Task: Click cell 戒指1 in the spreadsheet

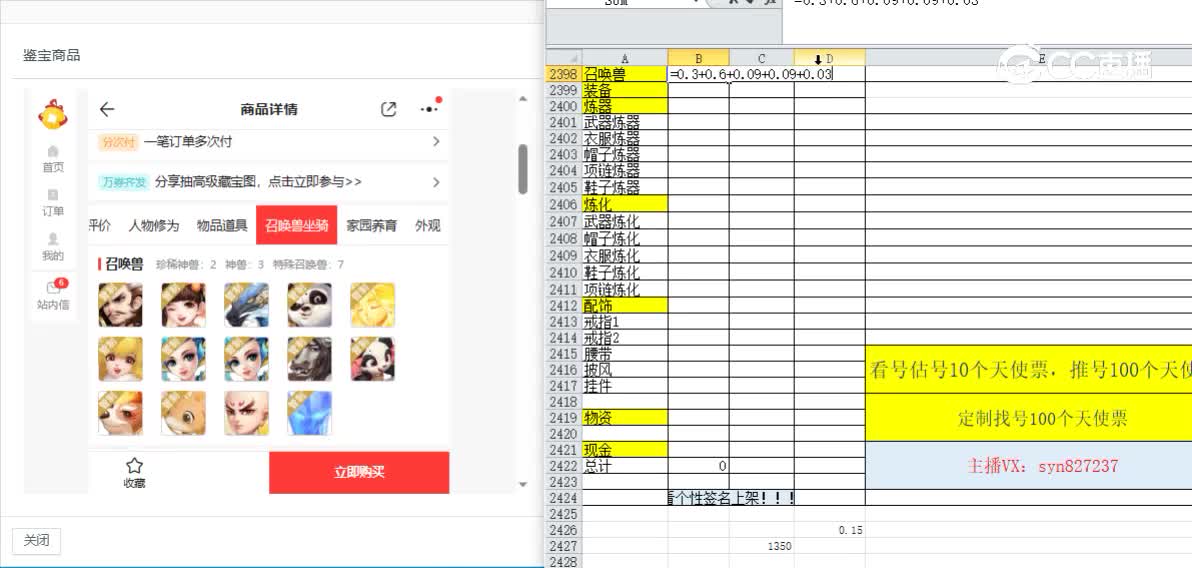Action: click(x=625, y=322)
